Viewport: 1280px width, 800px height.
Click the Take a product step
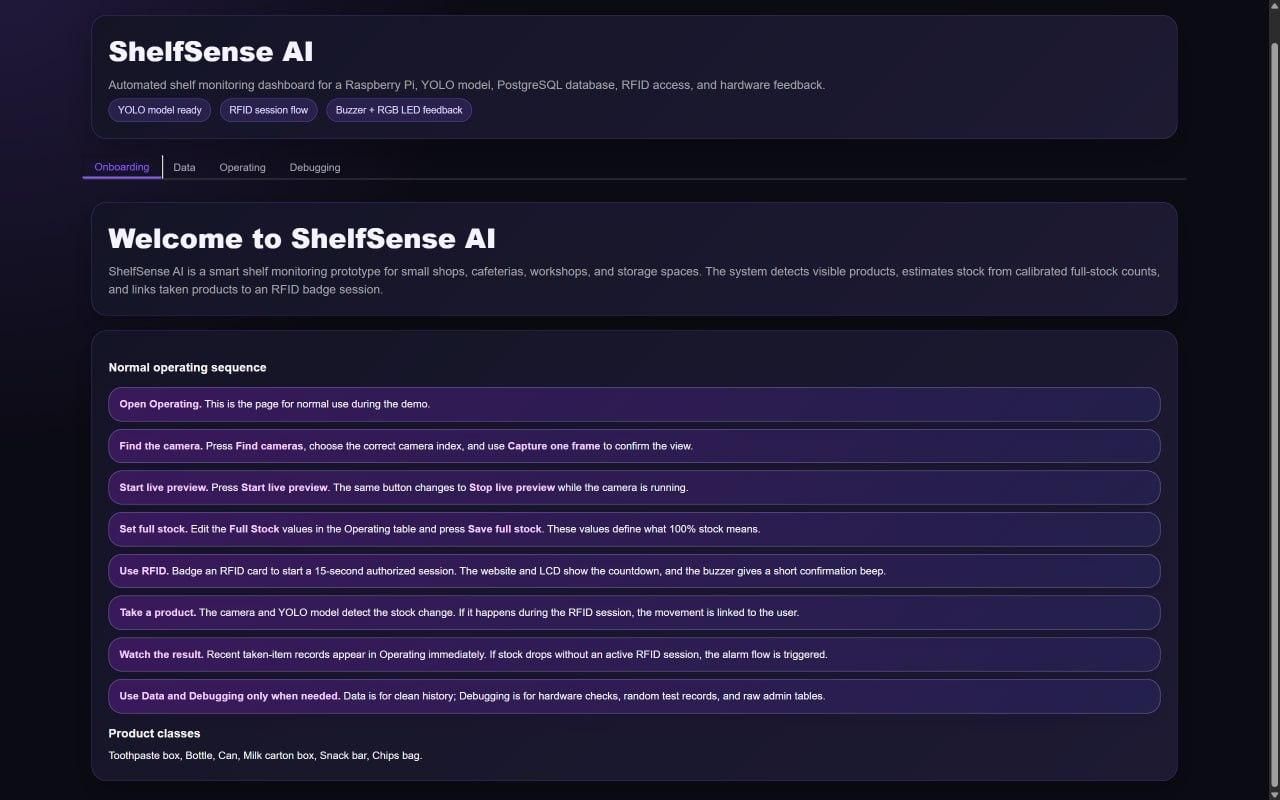(634, 613)
